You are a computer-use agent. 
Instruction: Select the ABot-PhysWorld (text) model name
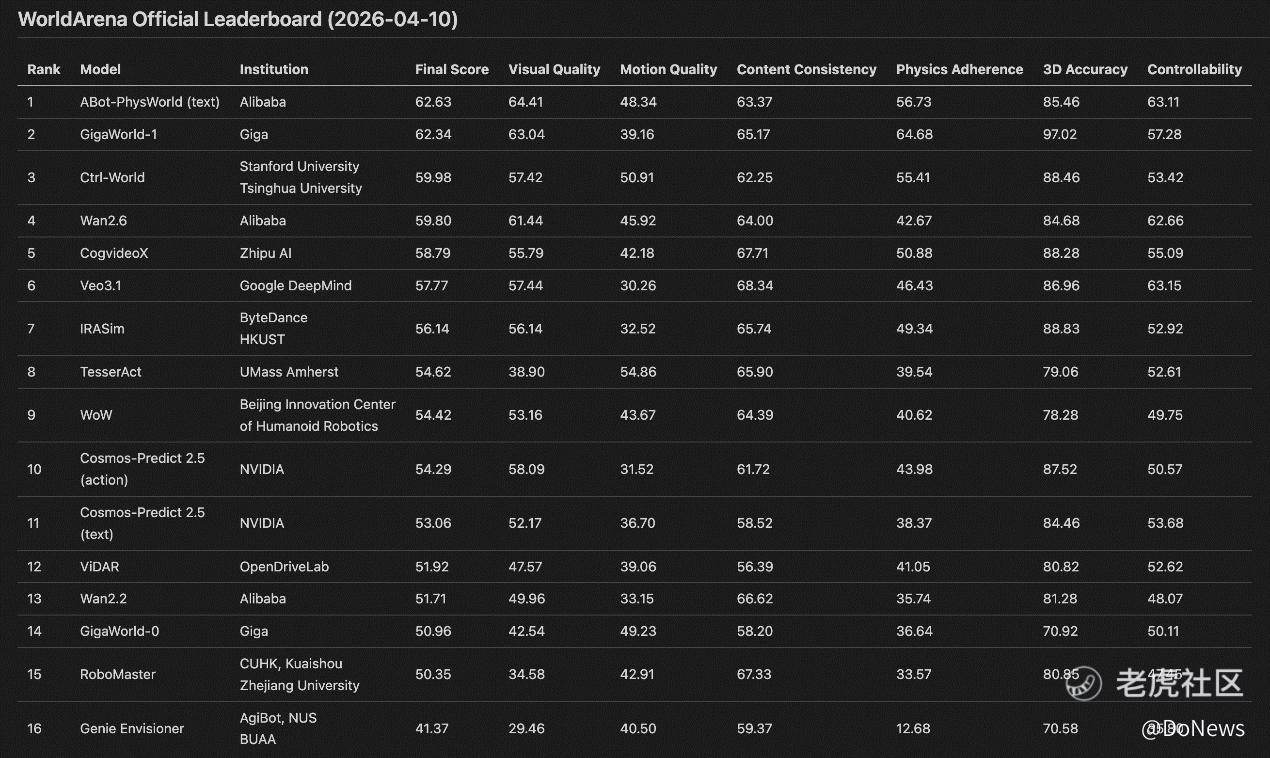(x=150, y=102)
